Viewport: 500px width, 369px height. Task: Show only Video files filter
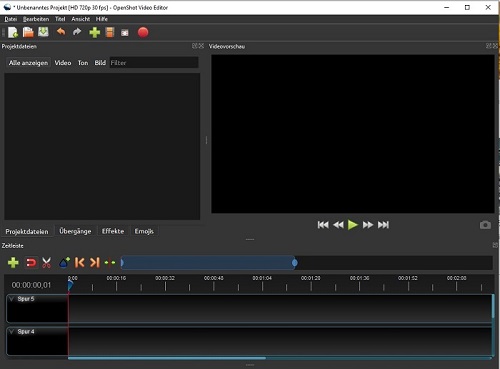pyautogui.click(x=63, y=63)
